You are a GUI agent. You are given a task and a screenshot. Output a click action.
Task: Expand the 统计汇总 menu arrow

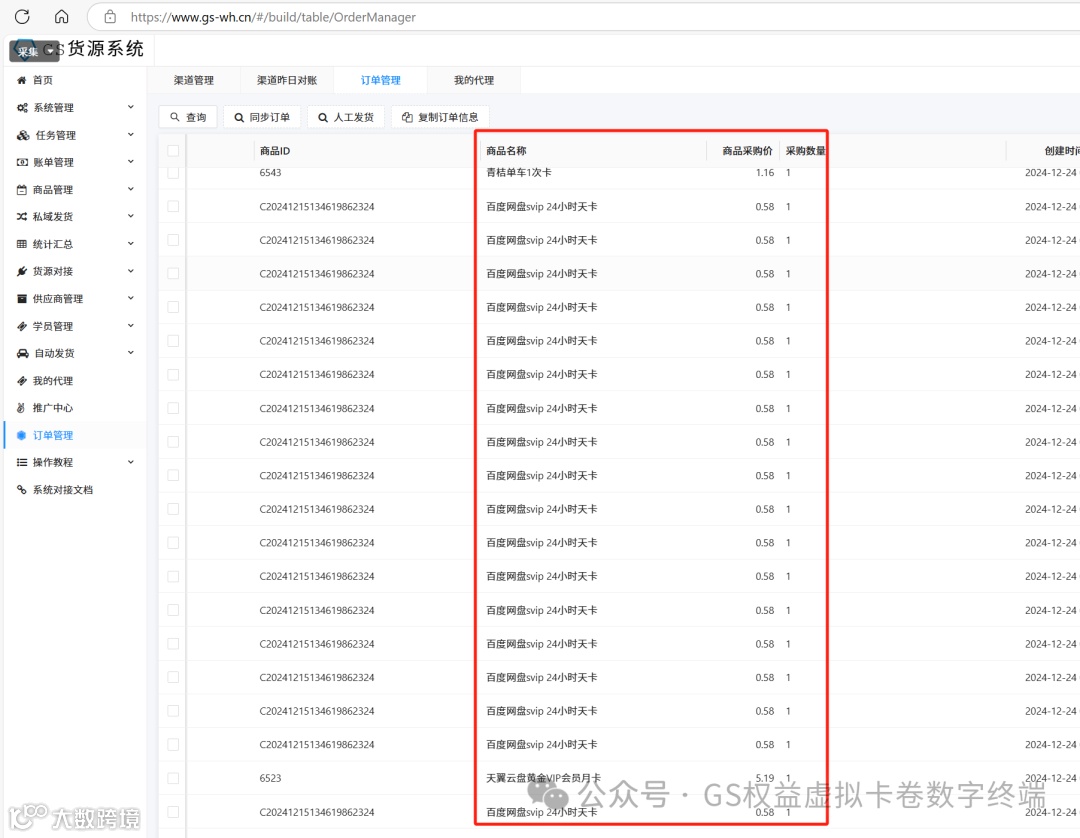130,243
